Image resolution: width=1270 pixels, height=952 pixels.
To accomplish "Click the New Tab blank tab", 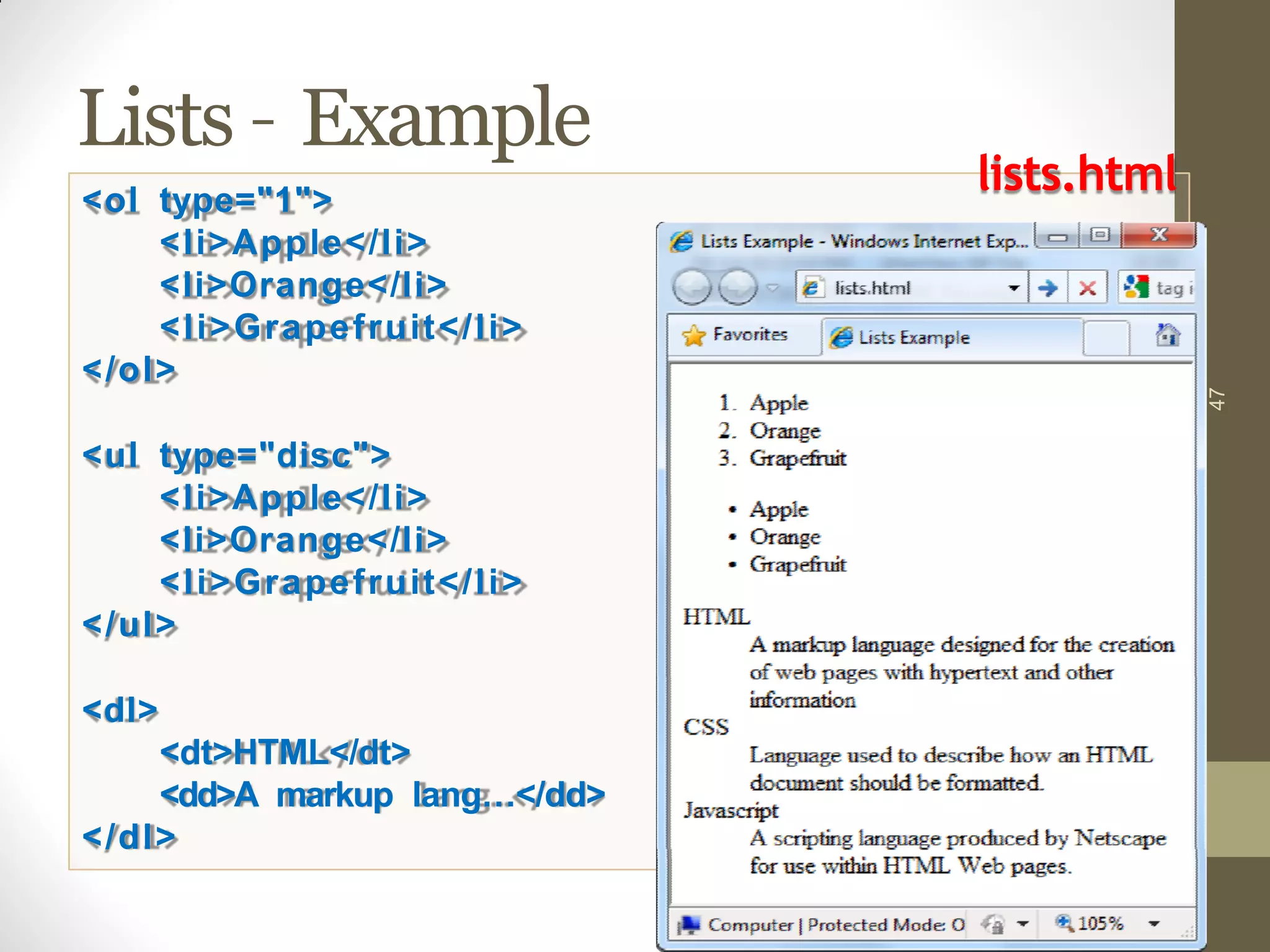I will point(1106,338).
